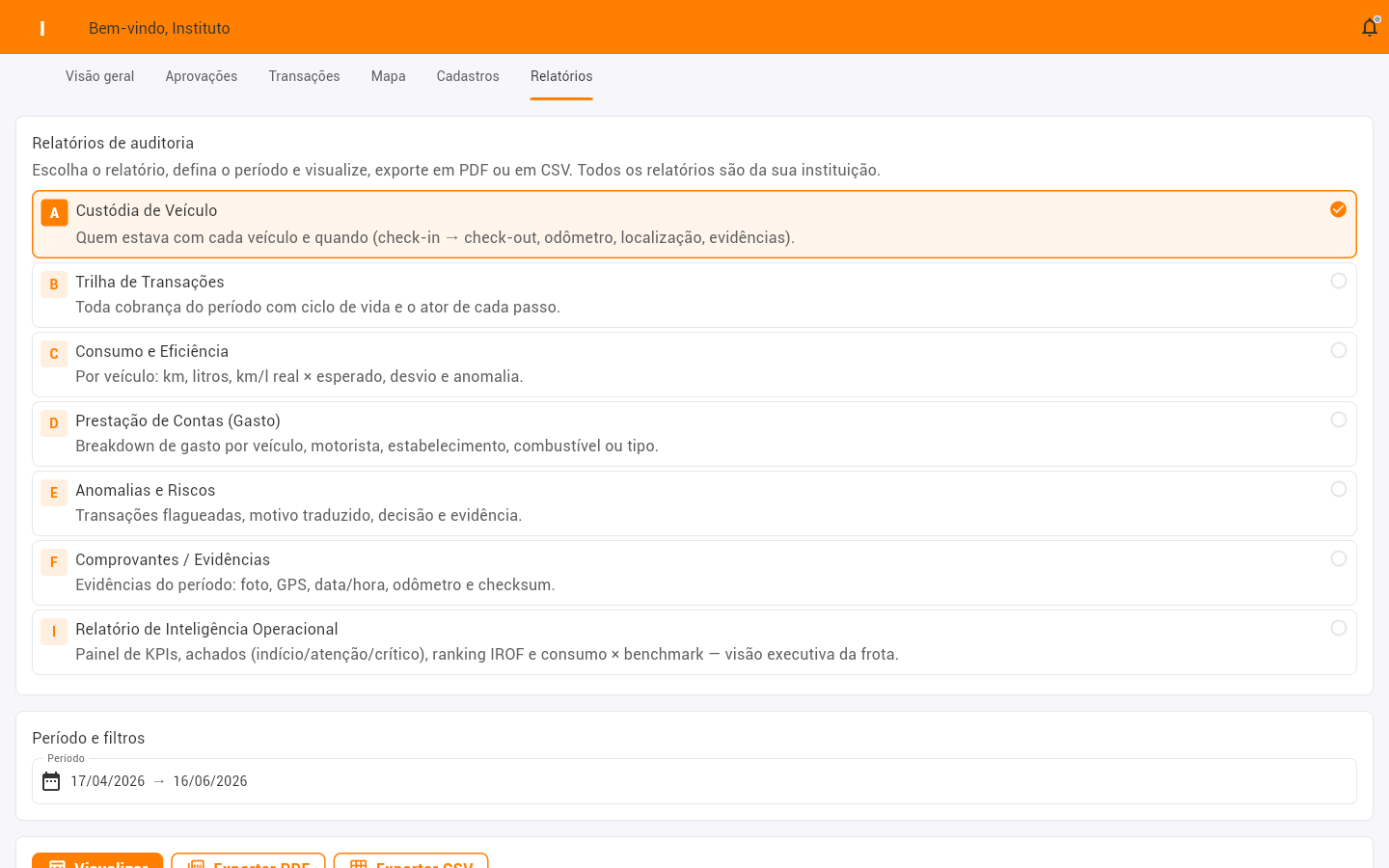
Task: Select the Comprovantes / Evidências radio button
Action: (1339, 558)
